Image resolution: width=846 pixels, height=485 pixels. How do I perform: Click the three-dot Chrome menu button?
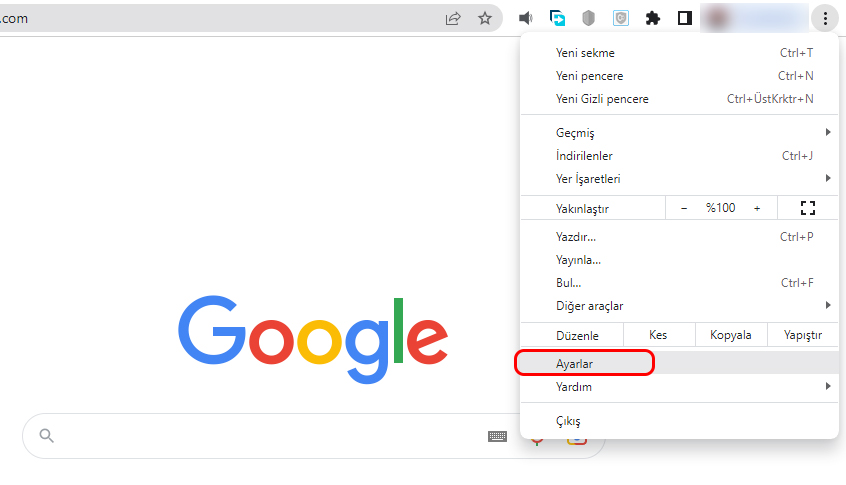tap(825, 18)
